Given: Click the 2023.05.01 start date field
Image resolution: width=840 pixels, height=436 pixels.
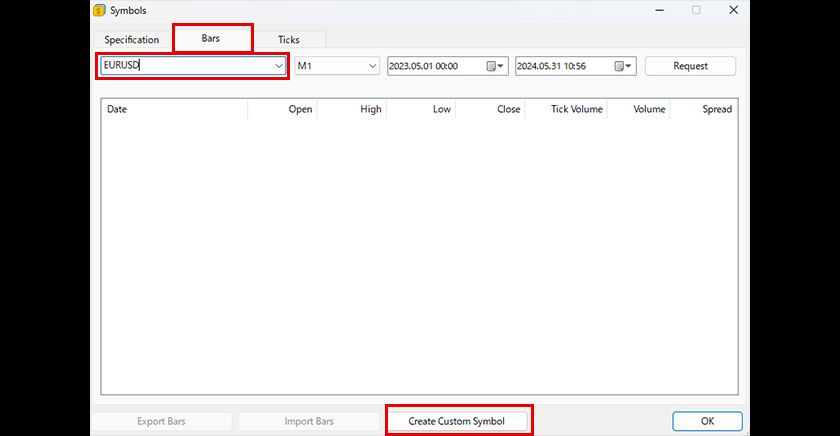Looking at the screenshot, I should point(435,66).
